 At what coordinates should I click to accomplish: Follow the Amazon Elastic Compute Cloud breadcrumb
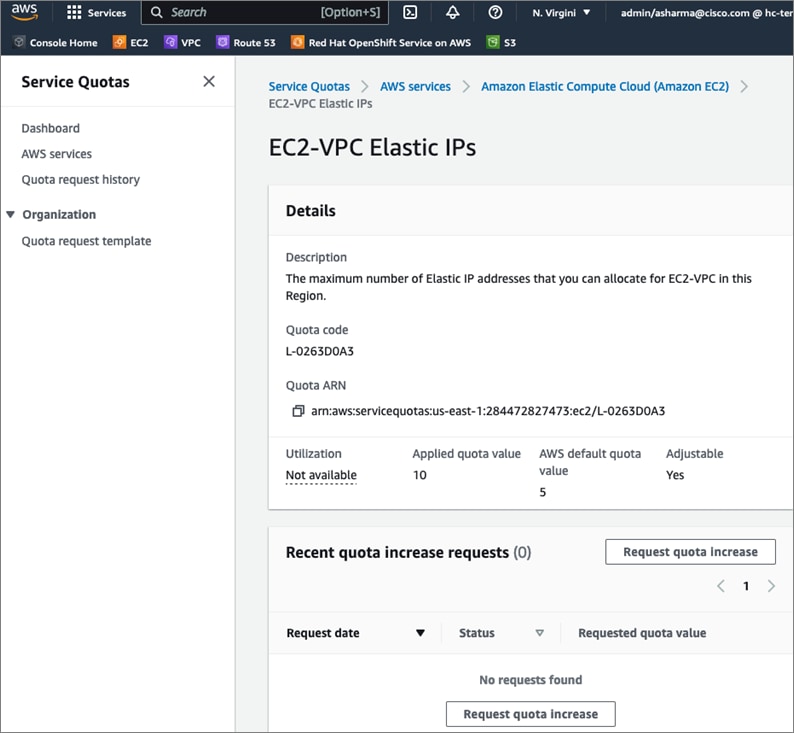(x=605, y=87)
